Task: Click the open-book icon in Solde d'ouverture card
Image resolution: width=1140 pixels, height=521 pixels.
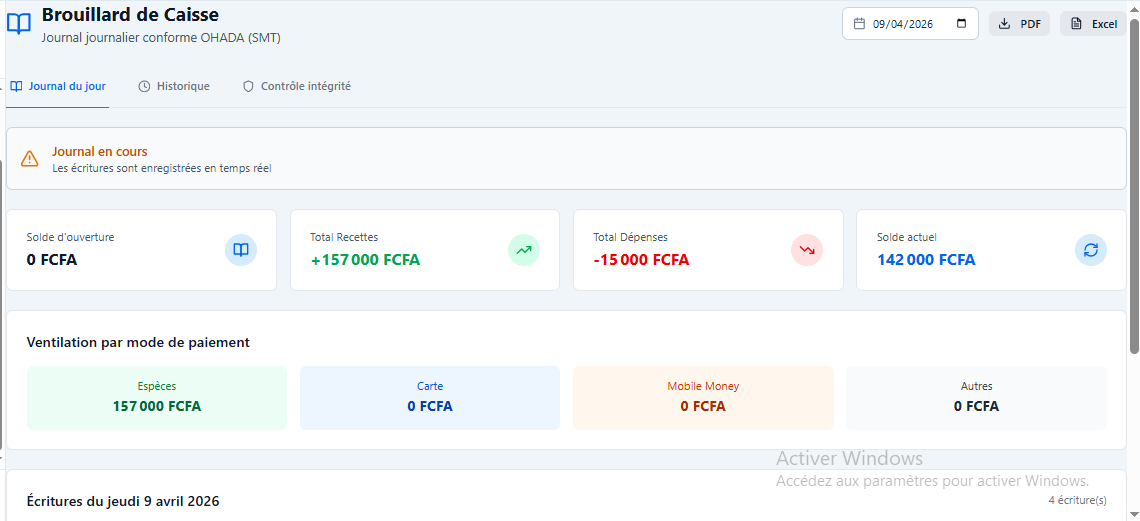Action: [241, 250]
